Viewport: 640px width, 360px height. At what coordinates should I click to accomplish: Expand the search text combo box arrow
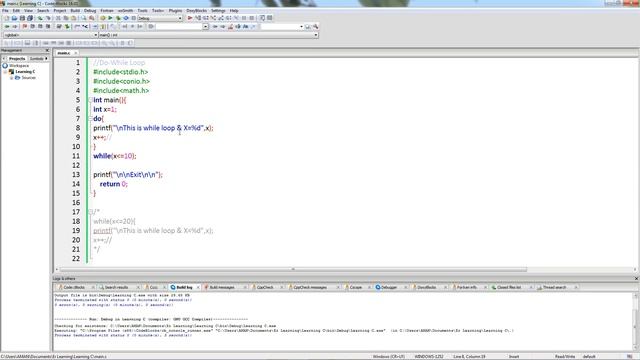[206, 27]
